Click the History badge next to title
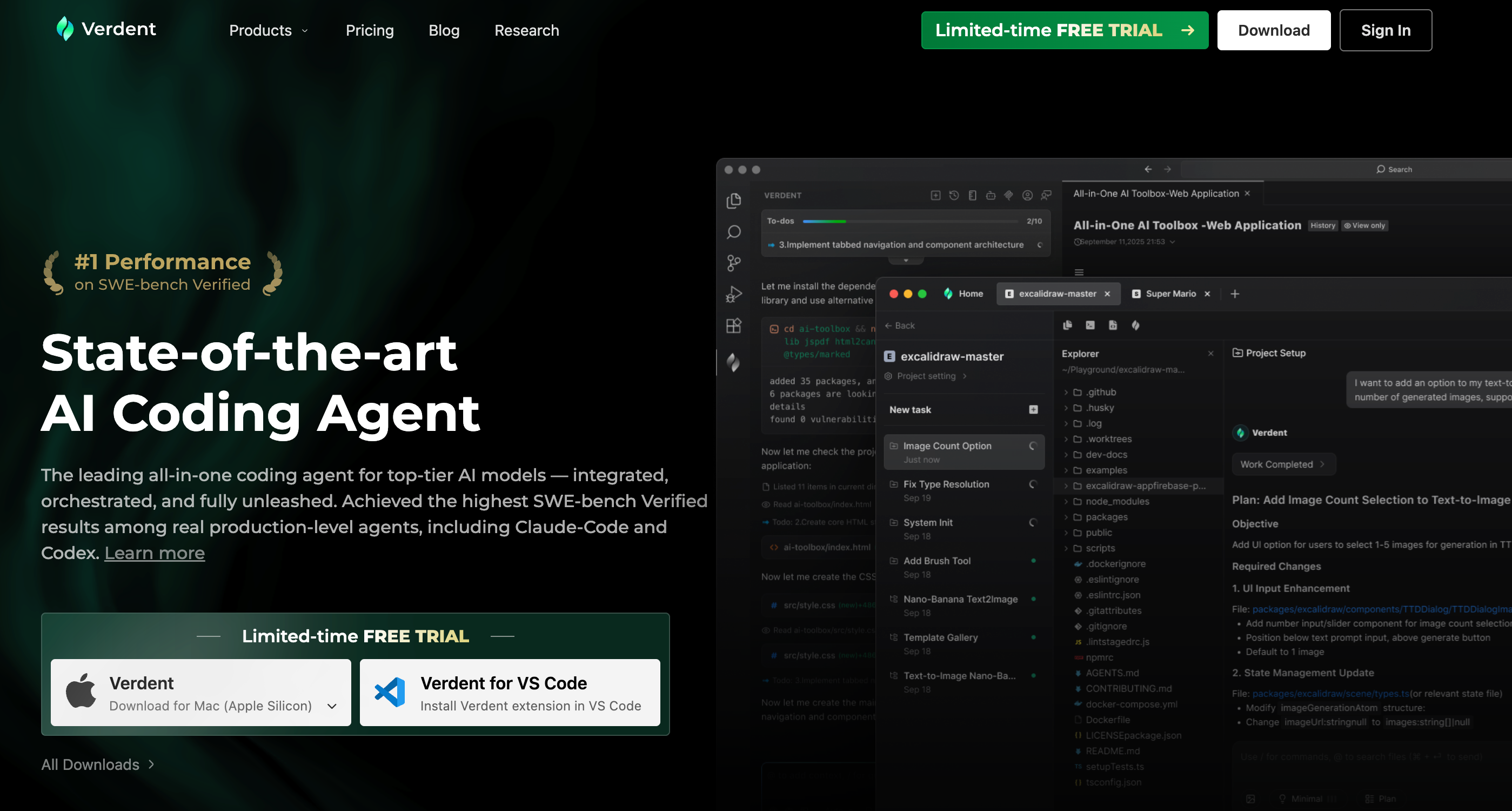 [x=1322, y=225]
